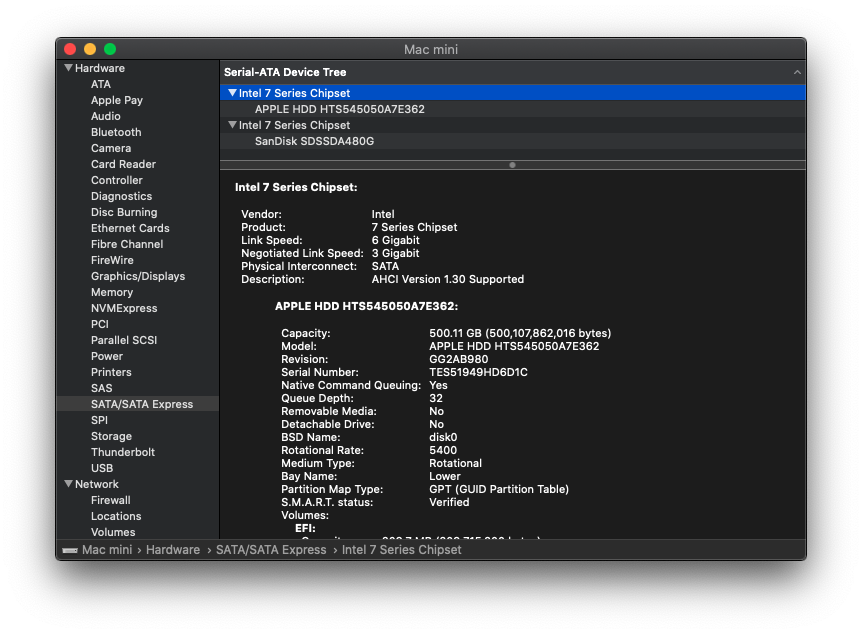Screen dimensions: 862x634
Task: Click the capacity value 500.11 GB
Action: (520, 333)
